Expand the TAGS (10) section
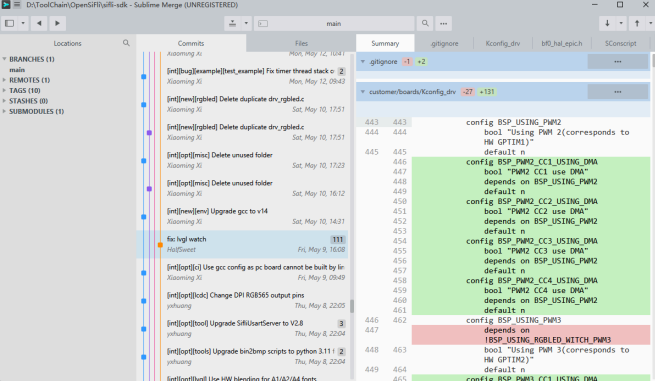This screenshot has width=655, height=382. [4, 90]
